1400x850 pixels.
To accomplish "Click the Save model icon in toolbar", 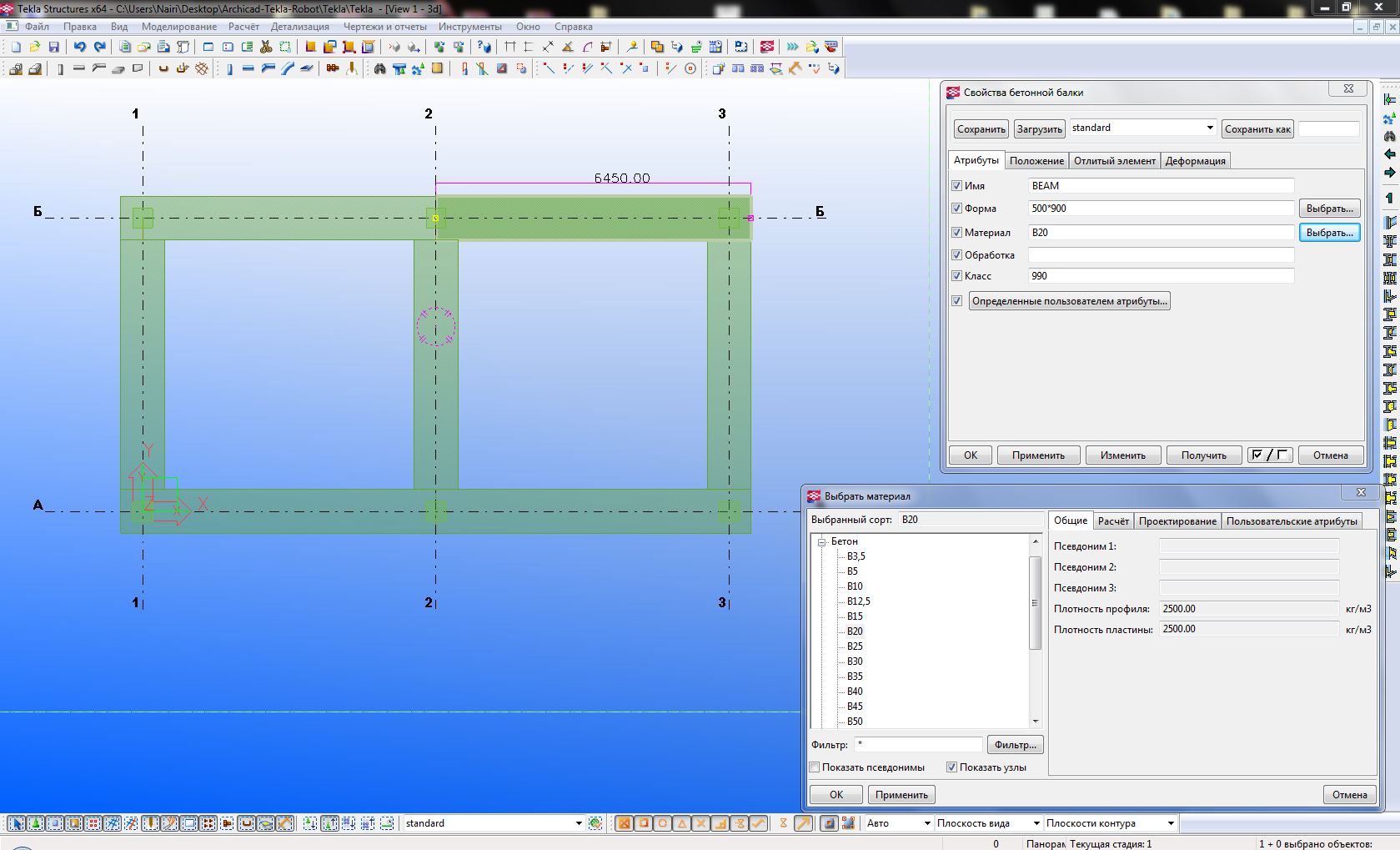I will [x=54, y=48].
